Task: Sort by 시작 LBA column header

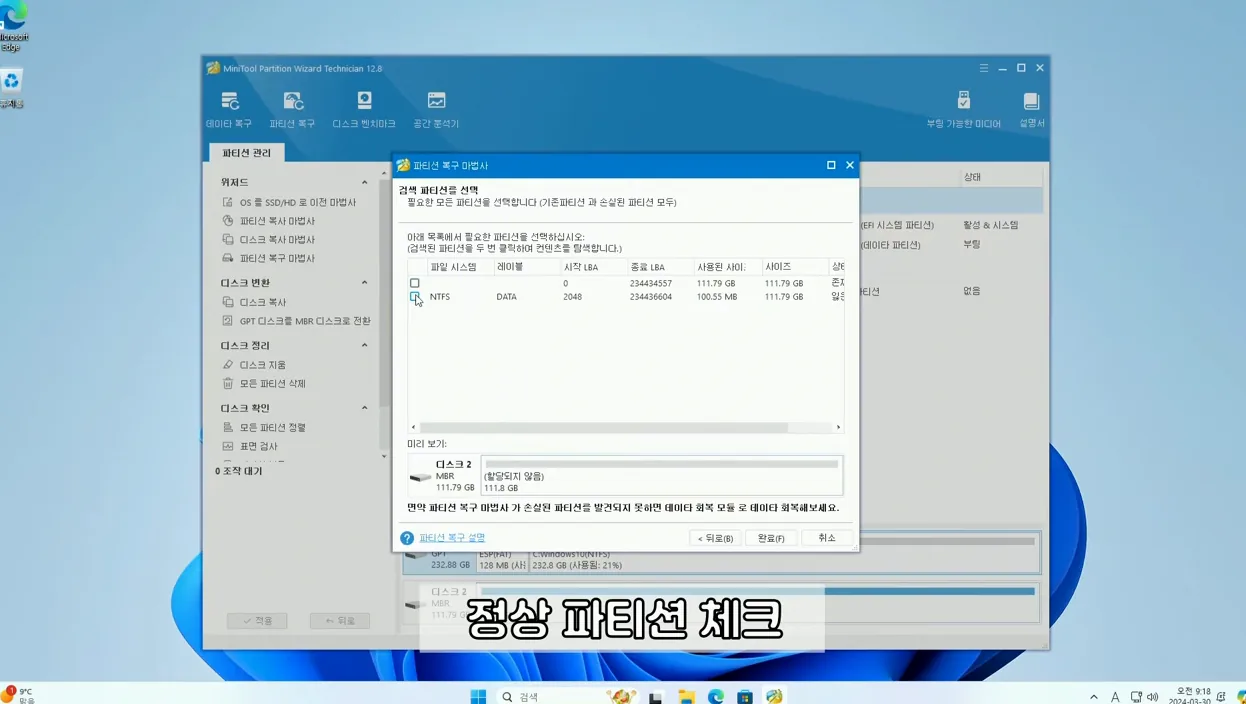Action: click(x=593, y=267)
